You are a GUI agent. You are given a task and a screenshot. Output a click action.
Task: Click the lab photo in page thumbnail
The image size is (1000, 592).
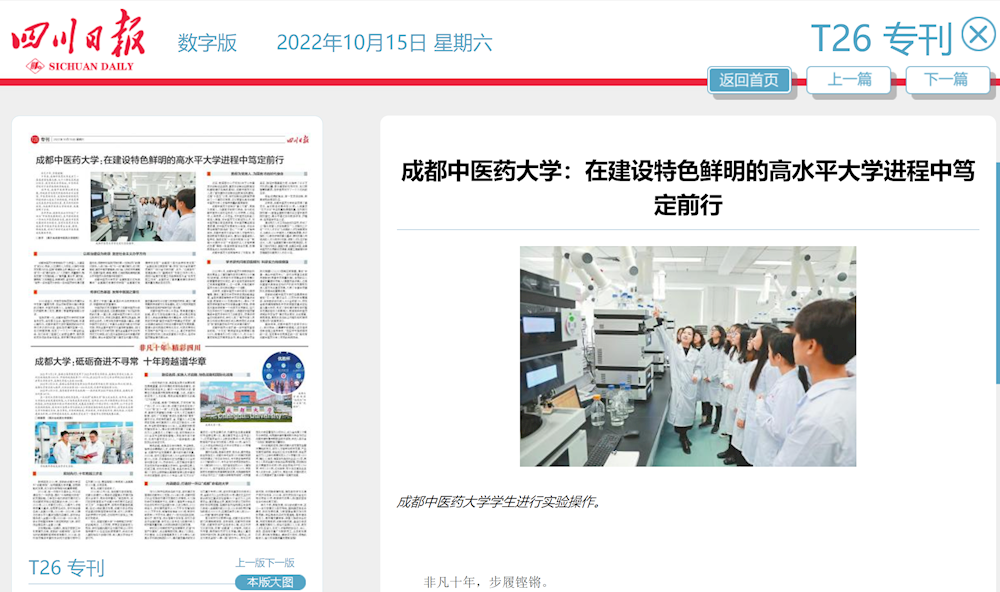143,206
